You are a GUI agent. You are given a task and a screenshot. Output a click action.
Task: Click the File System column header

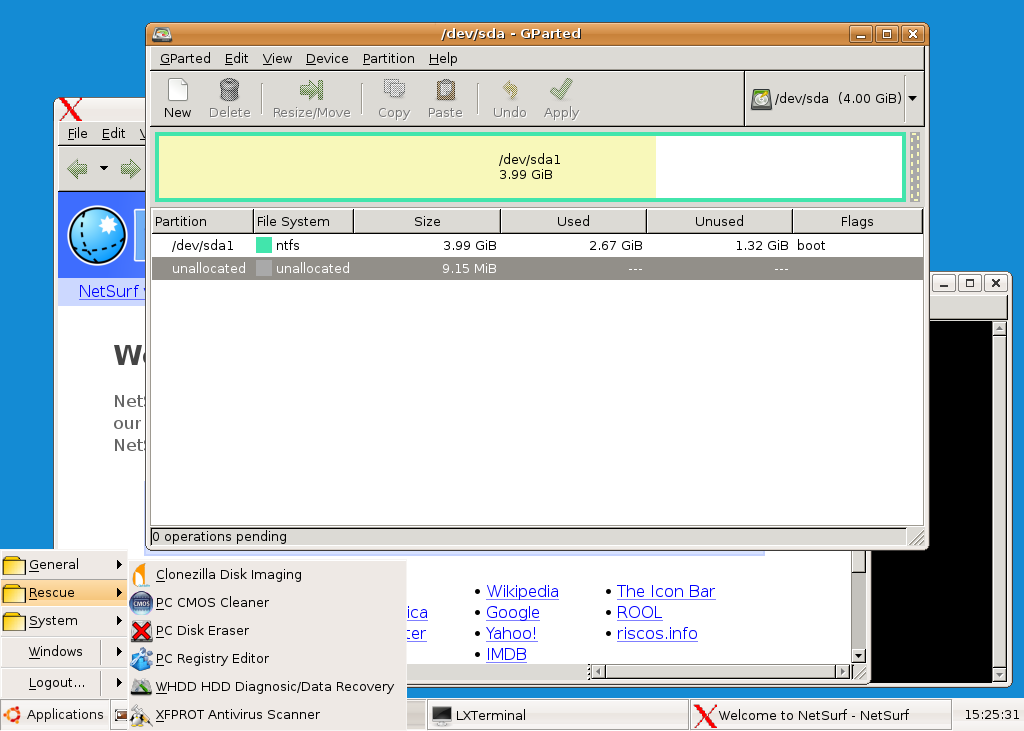coord(304,221)
